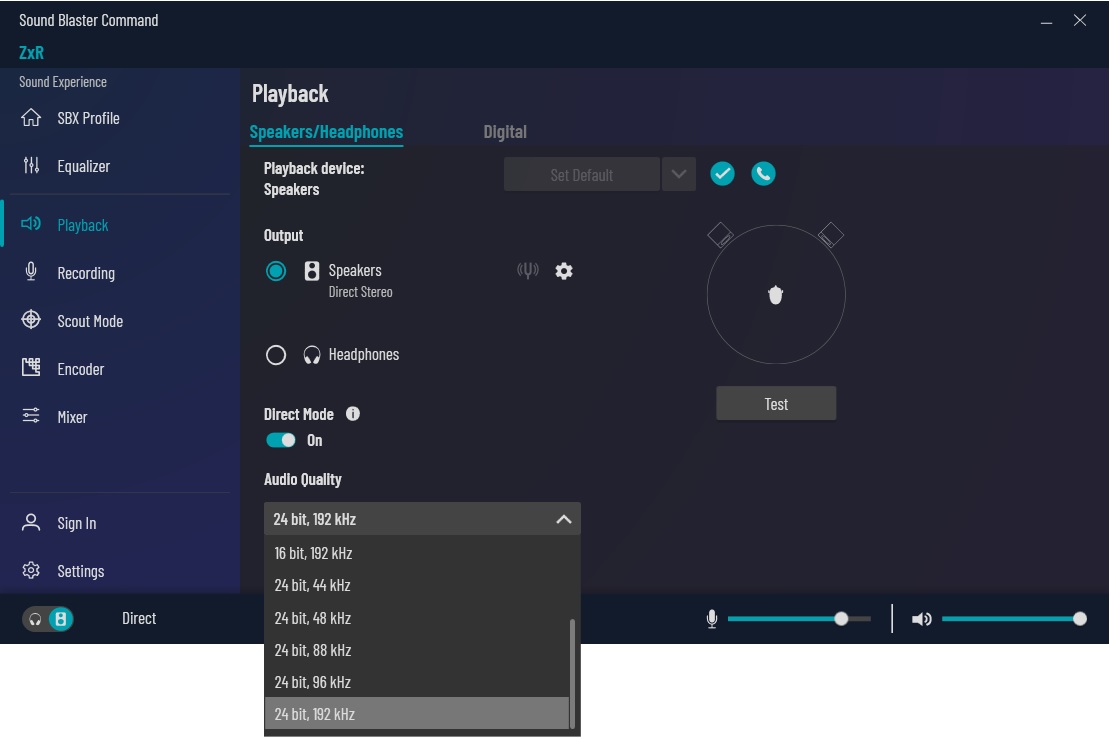Screen dimensions: 1110x739
Task: Click the Sign In link
Action: [77, 523]
